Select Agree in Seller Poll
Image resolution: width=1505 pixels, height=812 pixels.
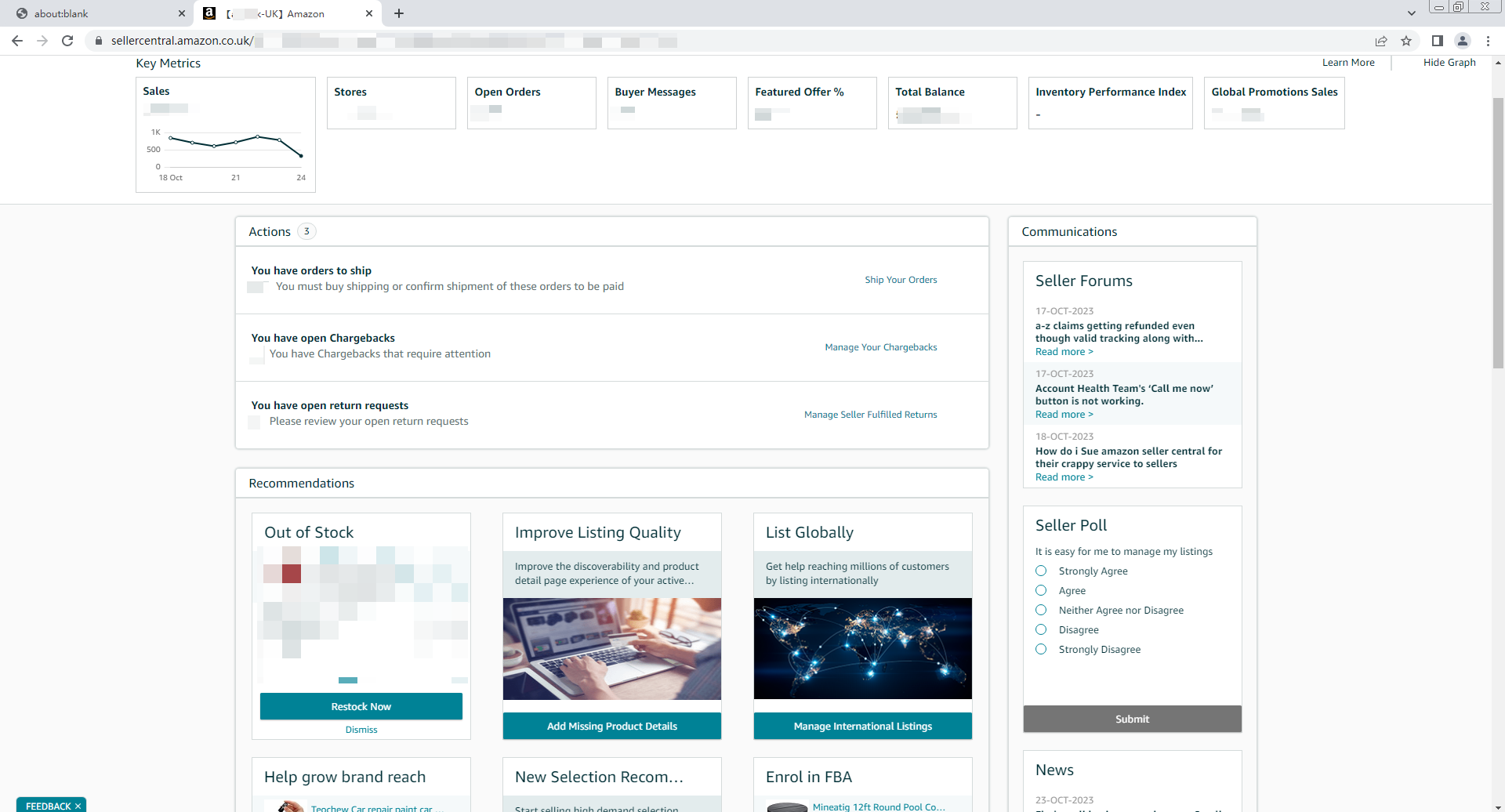(1041, 590)
